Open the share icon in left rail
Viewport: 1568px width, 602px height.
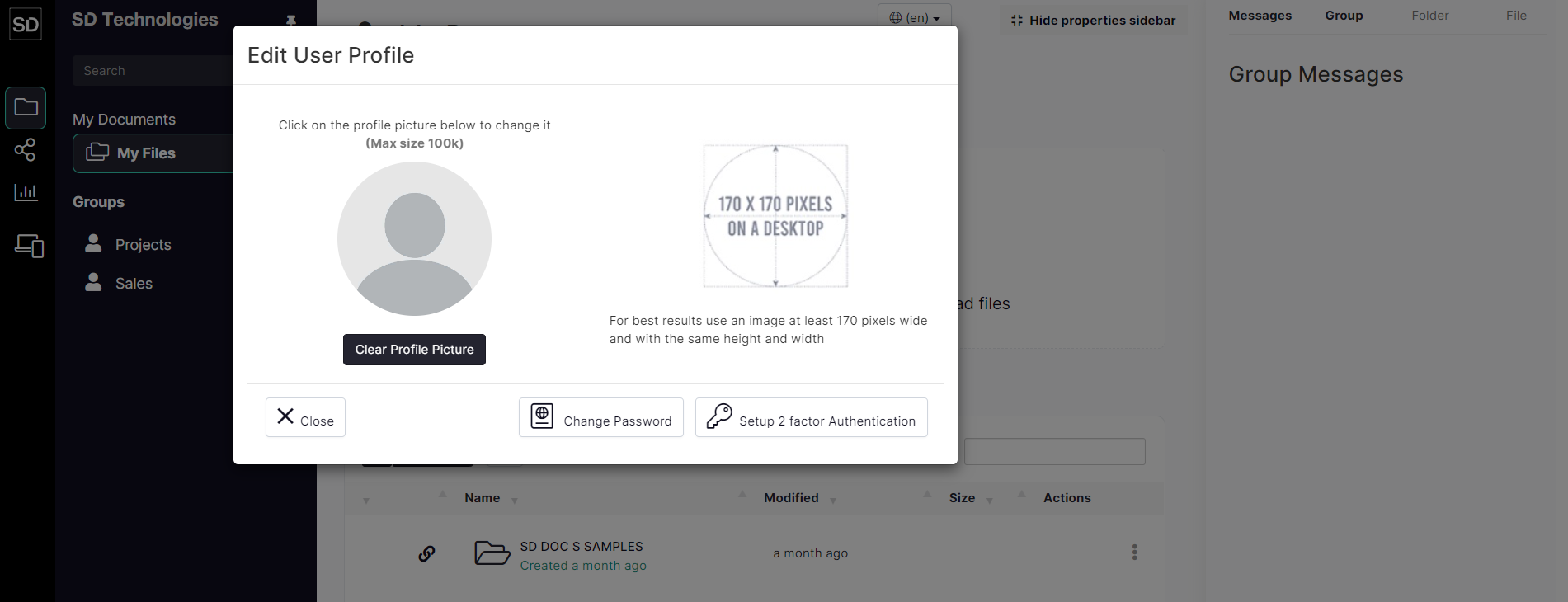pos(26,149)
